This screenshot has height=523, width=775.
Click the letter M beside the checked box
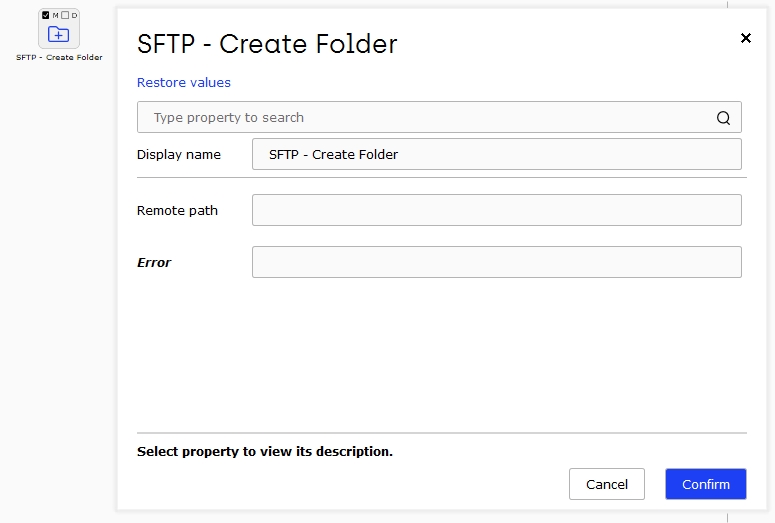(55, 15)
